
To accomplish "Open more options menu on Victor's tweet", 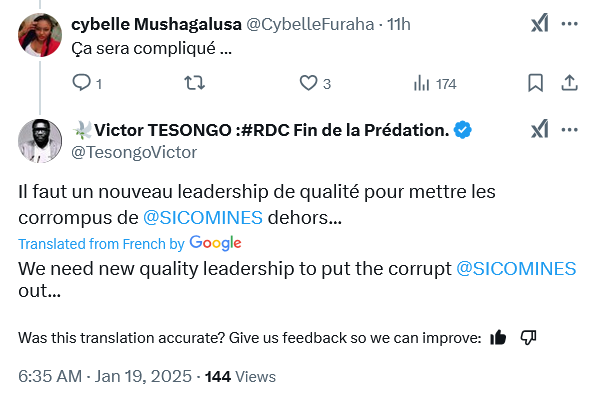I will pyautogui.click(x=569, y=130).
